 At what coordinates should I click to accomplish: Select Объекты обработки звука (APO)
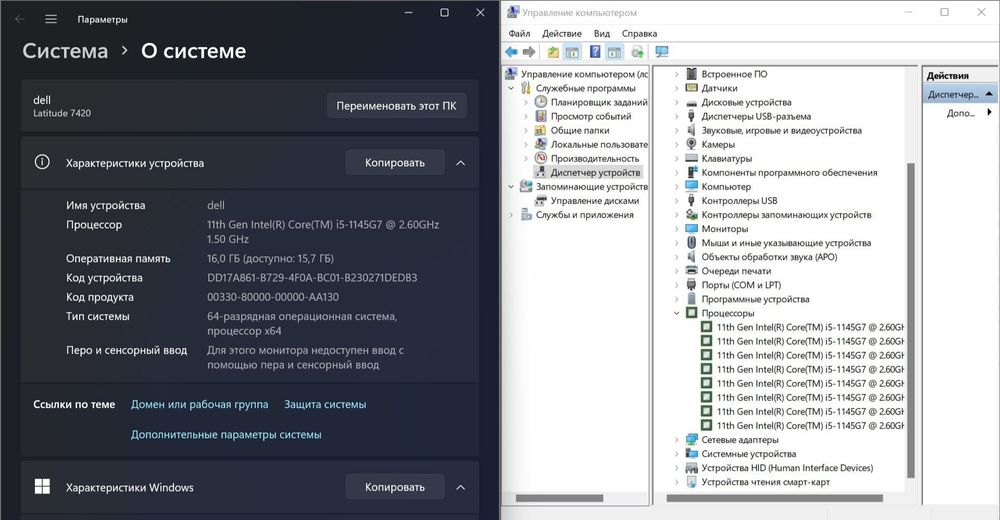(769, 256)
